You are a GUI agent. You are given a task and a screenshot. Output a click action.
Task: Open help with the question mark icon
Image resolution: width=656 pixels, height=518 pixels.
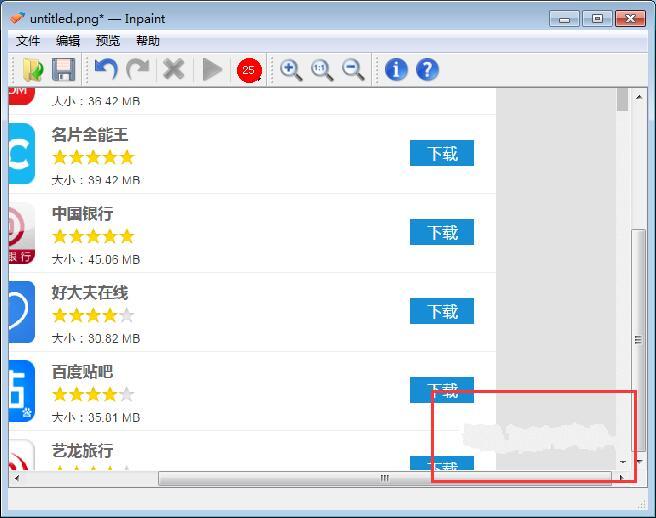pyautogui.click(x=427, y=69)
